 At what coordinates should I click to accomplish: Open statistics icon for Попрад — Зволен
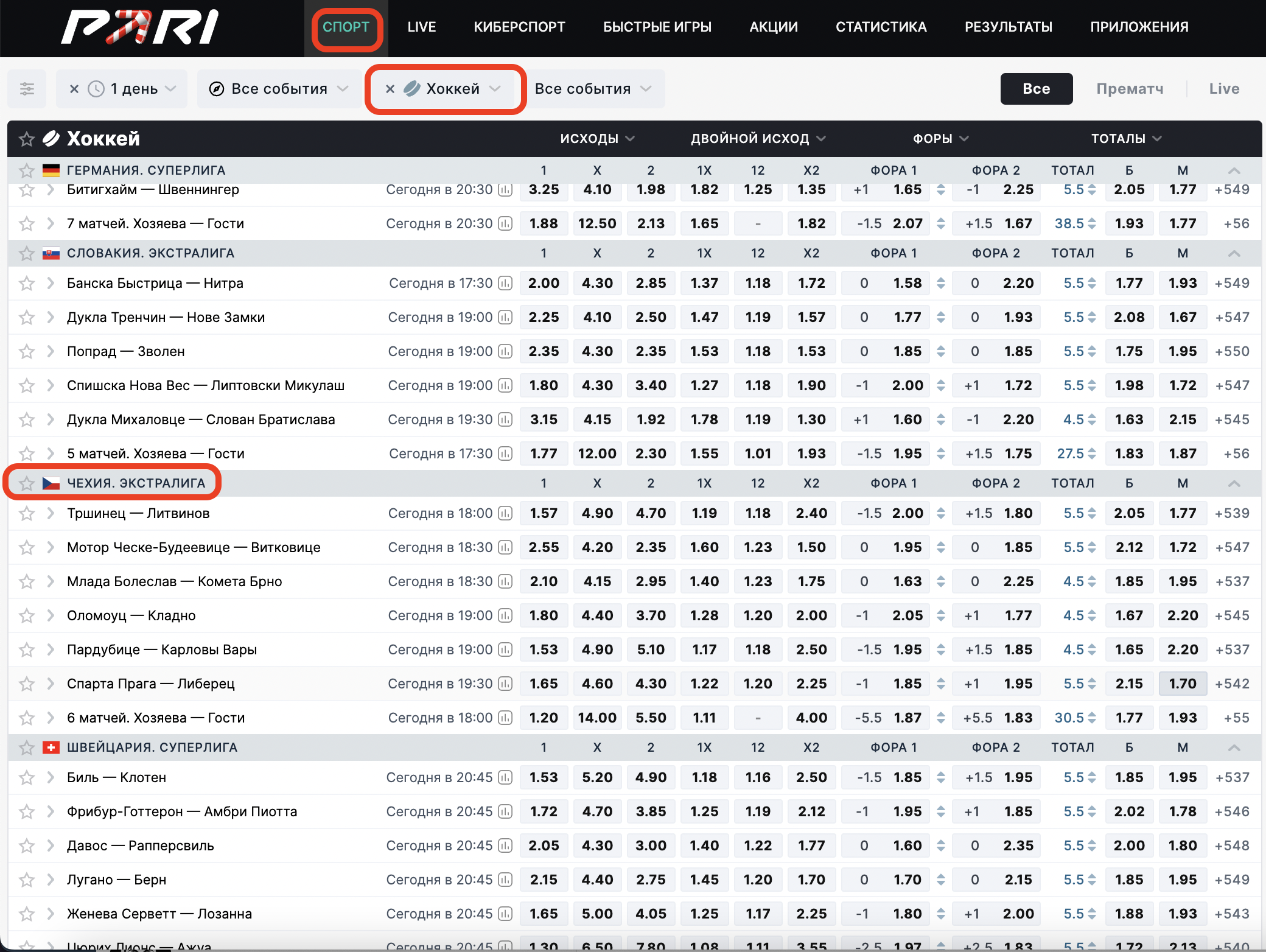coord(505,351)
